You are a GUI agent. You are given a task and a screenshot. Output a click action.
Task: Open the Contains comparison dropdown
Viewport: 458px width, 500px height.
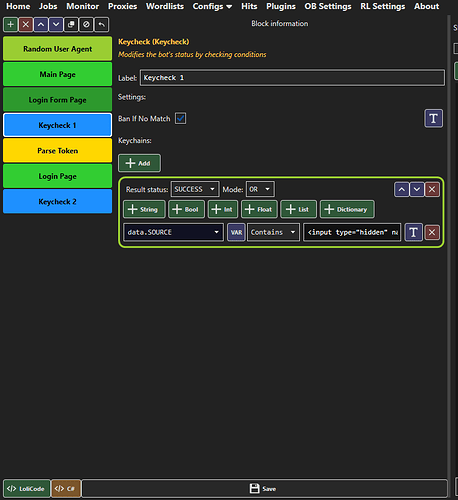pyautogui.click(x=273, y=232)
